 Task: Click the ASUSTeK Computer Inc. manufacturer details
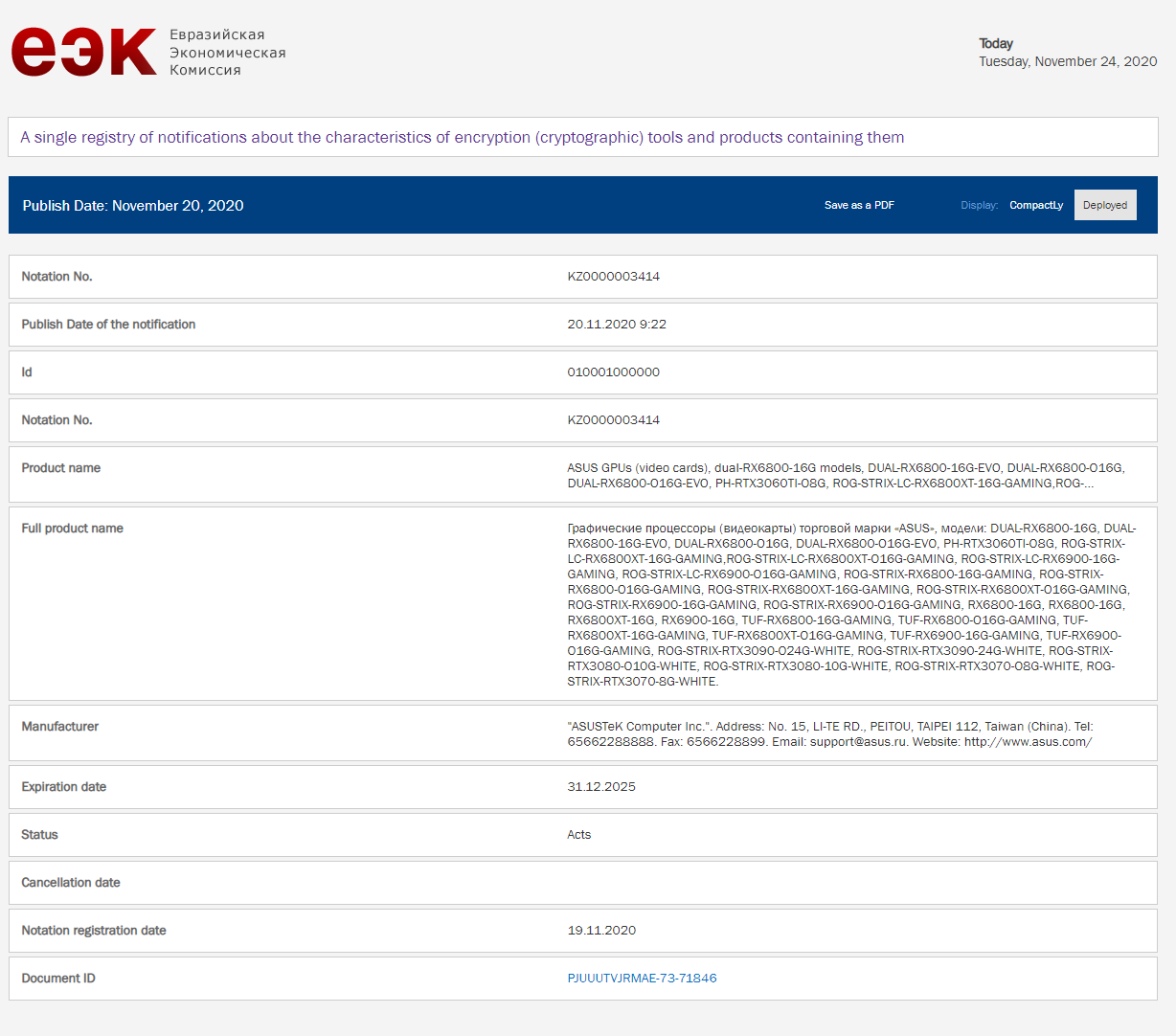pos(830,733)
